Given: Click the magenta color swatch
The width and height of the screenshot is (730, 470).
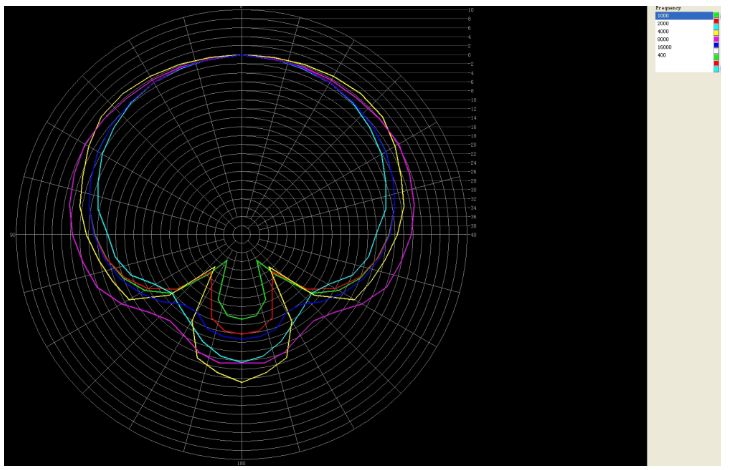Looking at the screenshot, I should pos(716,38).
